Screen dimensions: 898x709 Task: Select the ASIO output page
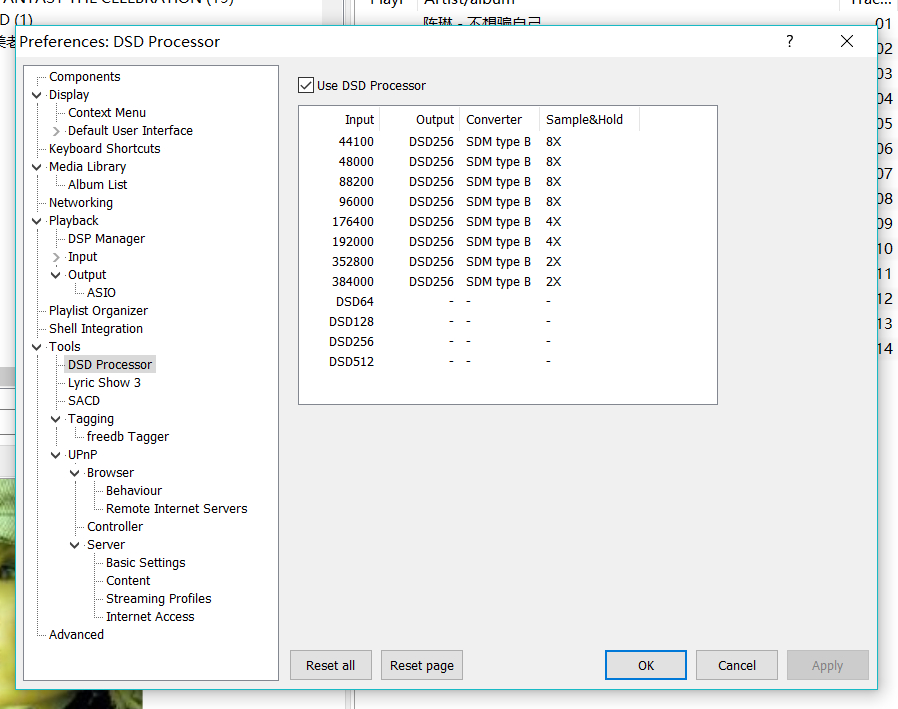[x=101, y=293]
